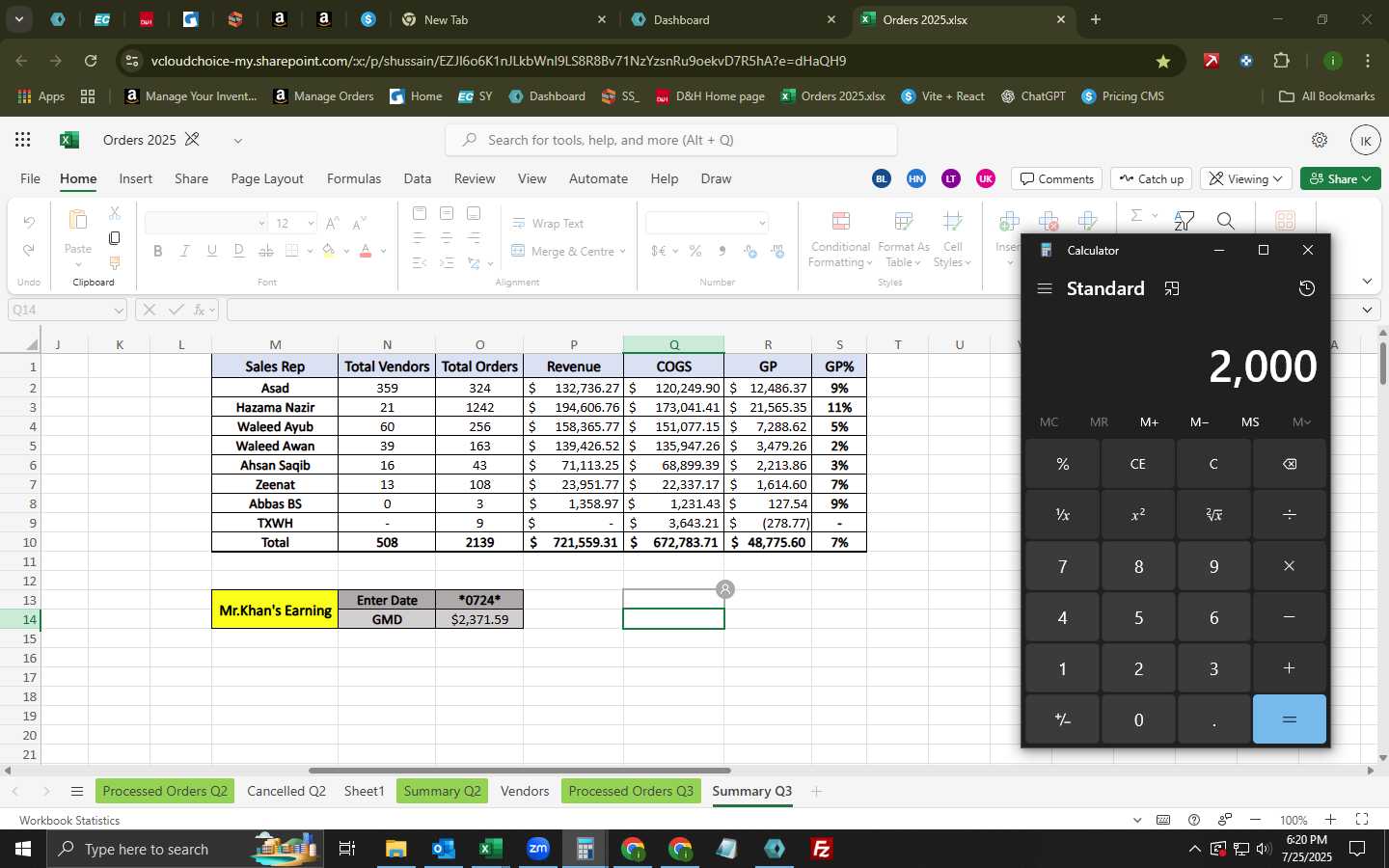Image resolution: width=1389 pixels, height=868 pixels.
Task: Open the Excel app launcher grid
Action: pyautogui.click(x=23, y=140)
